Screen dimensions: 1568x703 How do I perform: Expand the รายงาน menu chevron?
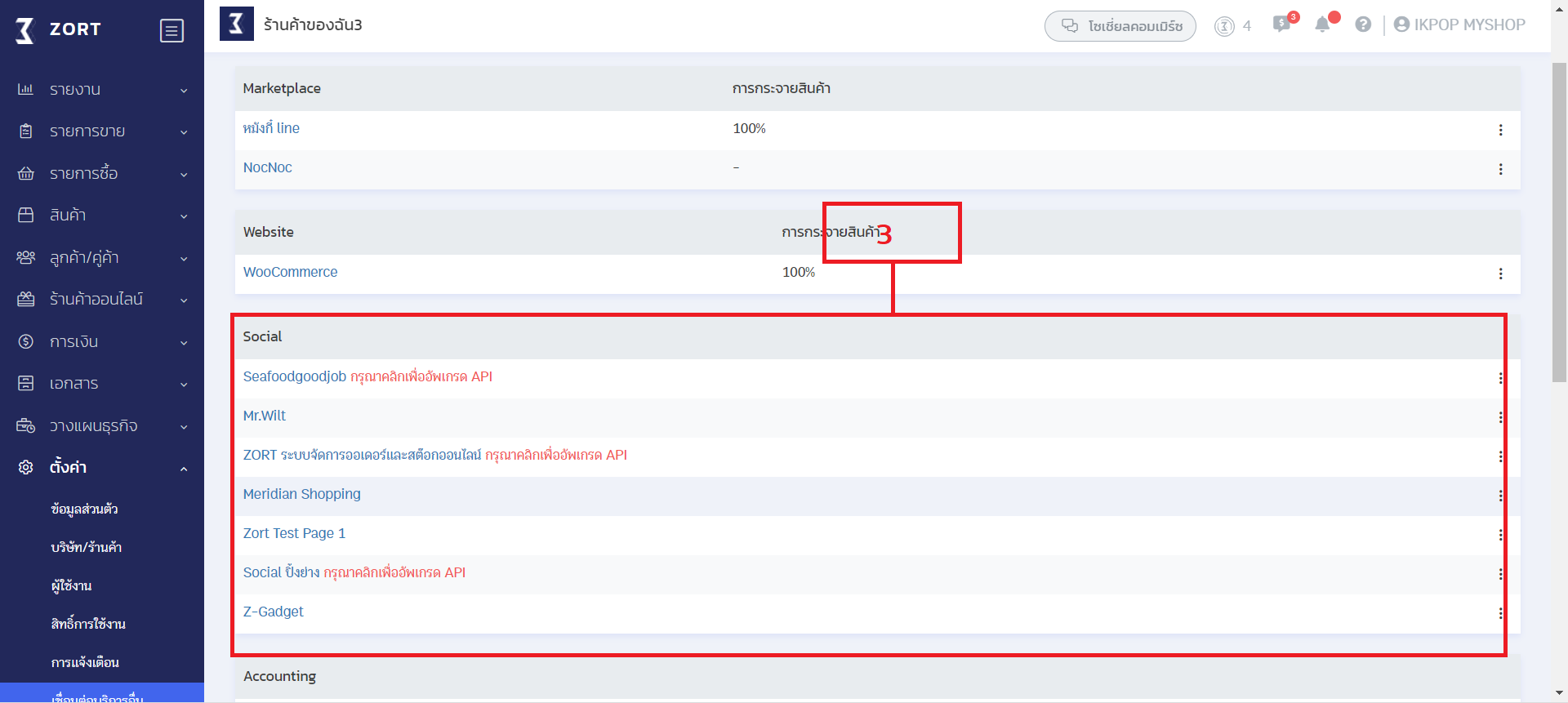tap(184, 91)
